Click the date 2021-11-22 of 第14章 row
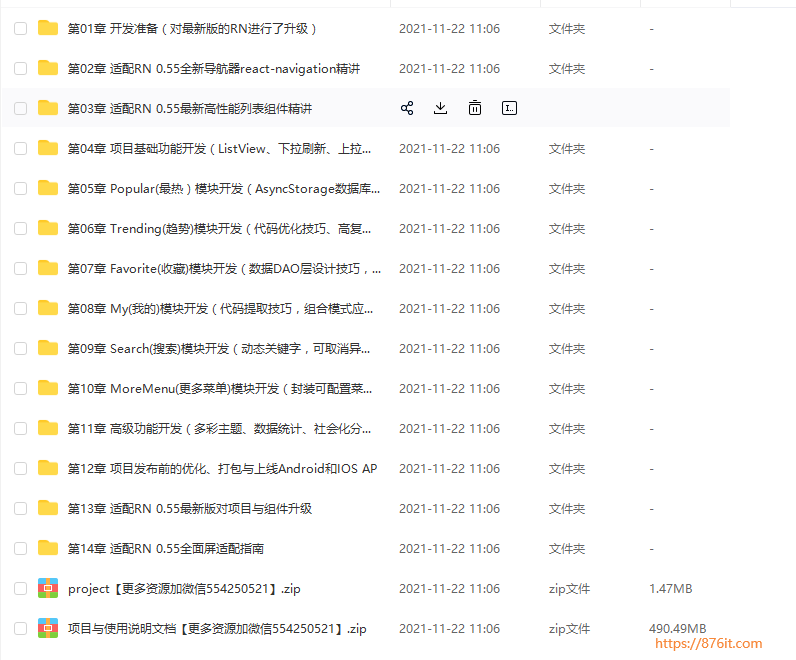The height and width of the screenshot is (660, 796). 449,549
